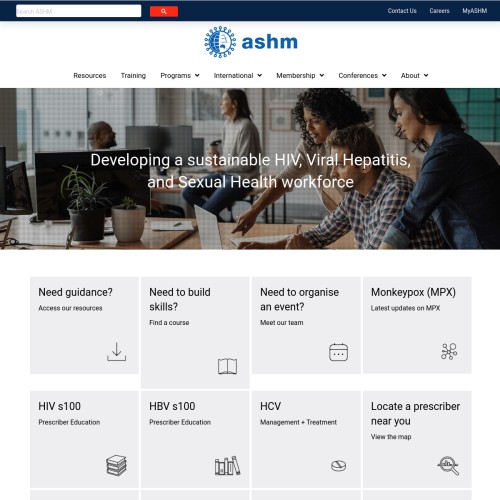The width and height of the screenshot is (500, 500).
Task: Expand the Conferences dropdown menu
Action: [x=362, y=75]
